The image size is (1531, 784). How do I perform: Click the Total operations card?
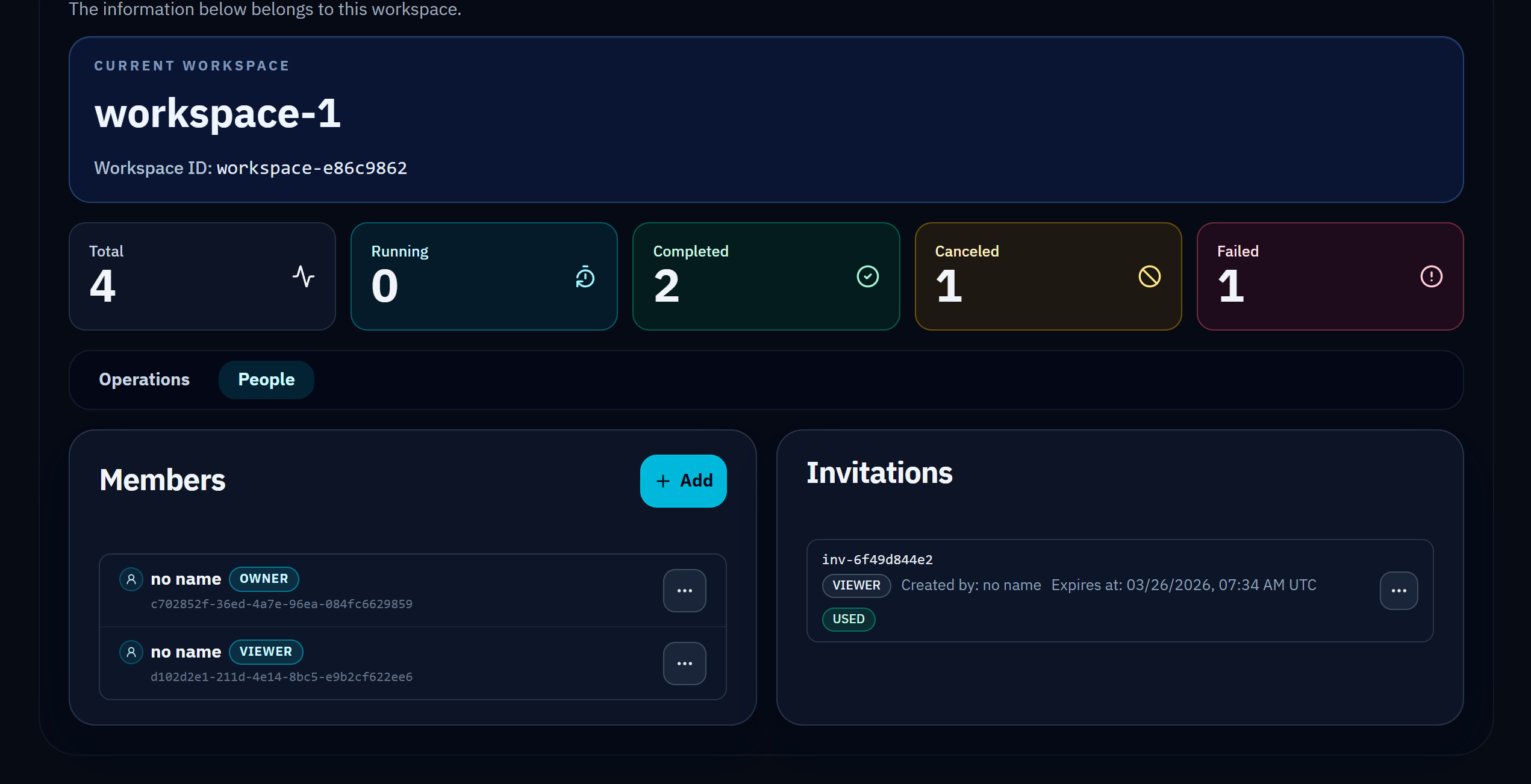pyautogui.click(x=202, y=276)
